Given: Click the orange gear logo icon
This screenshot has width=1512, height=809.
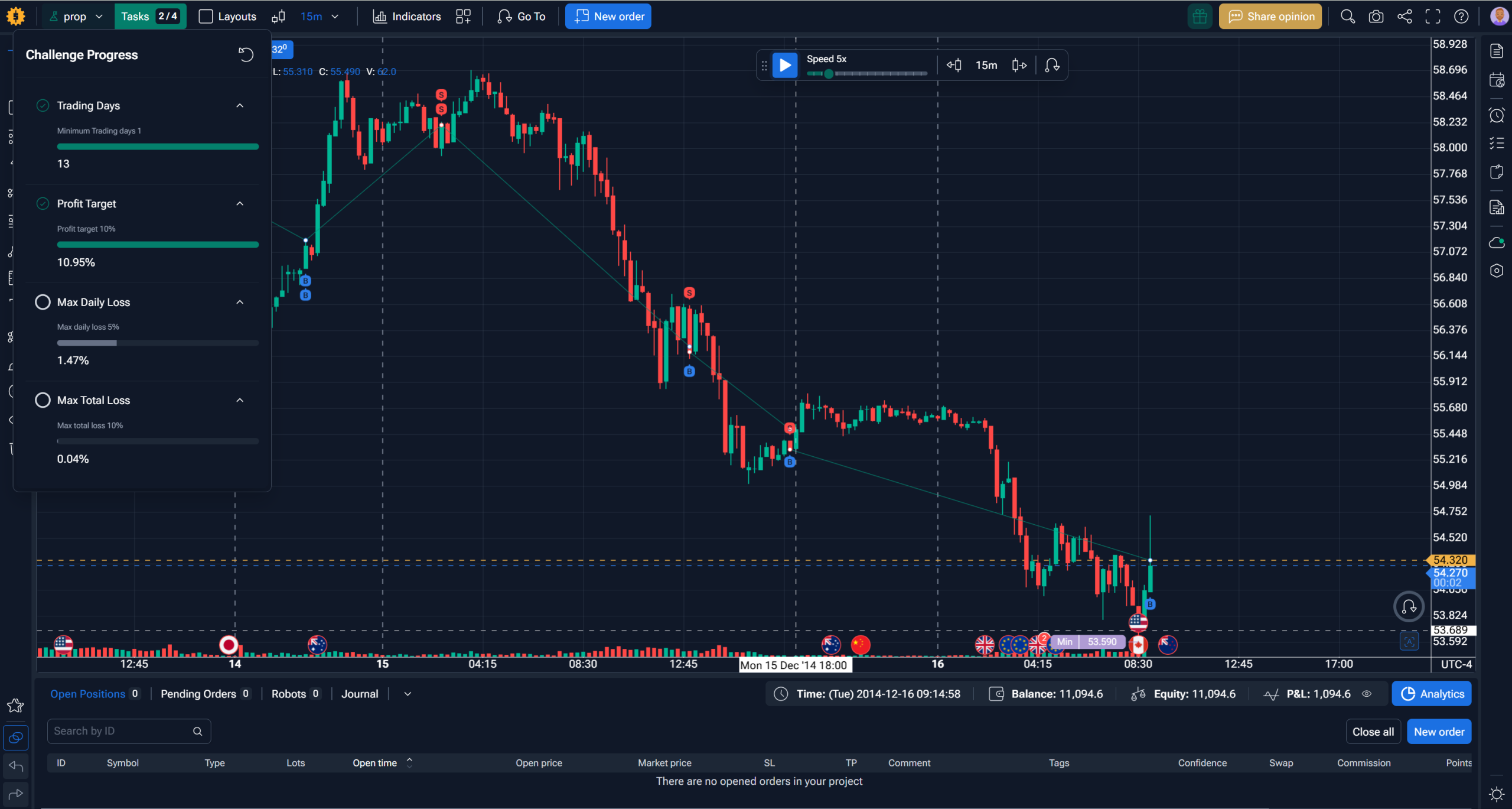Looking at the screenshot, I should pos(16,16).
